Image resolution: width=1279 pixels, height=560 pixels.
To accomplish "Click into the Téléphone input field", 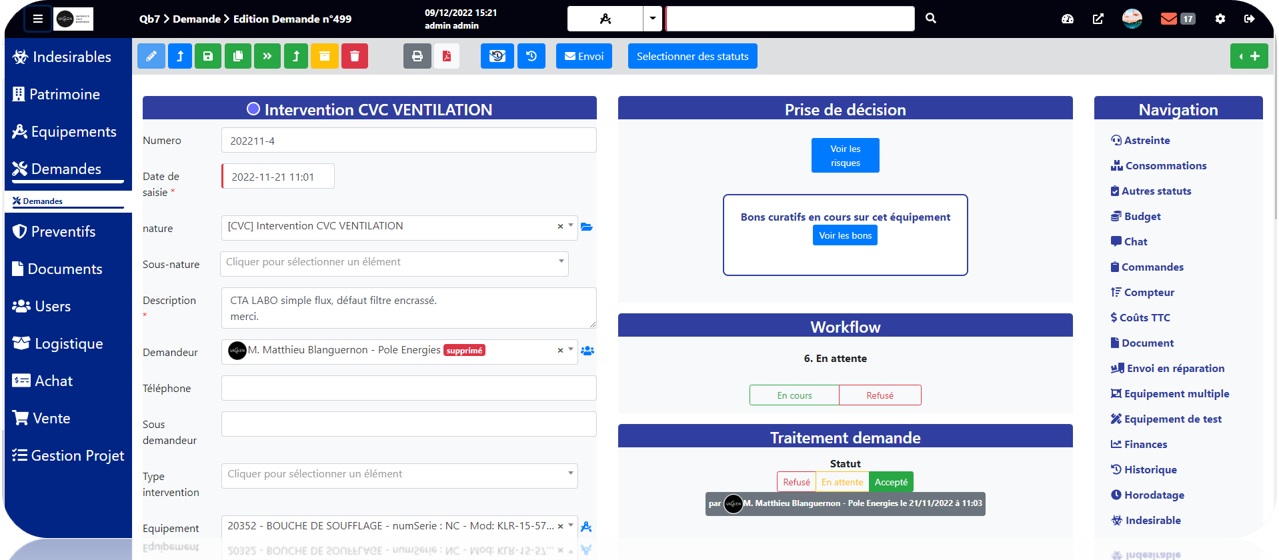I will coord(408,388).
